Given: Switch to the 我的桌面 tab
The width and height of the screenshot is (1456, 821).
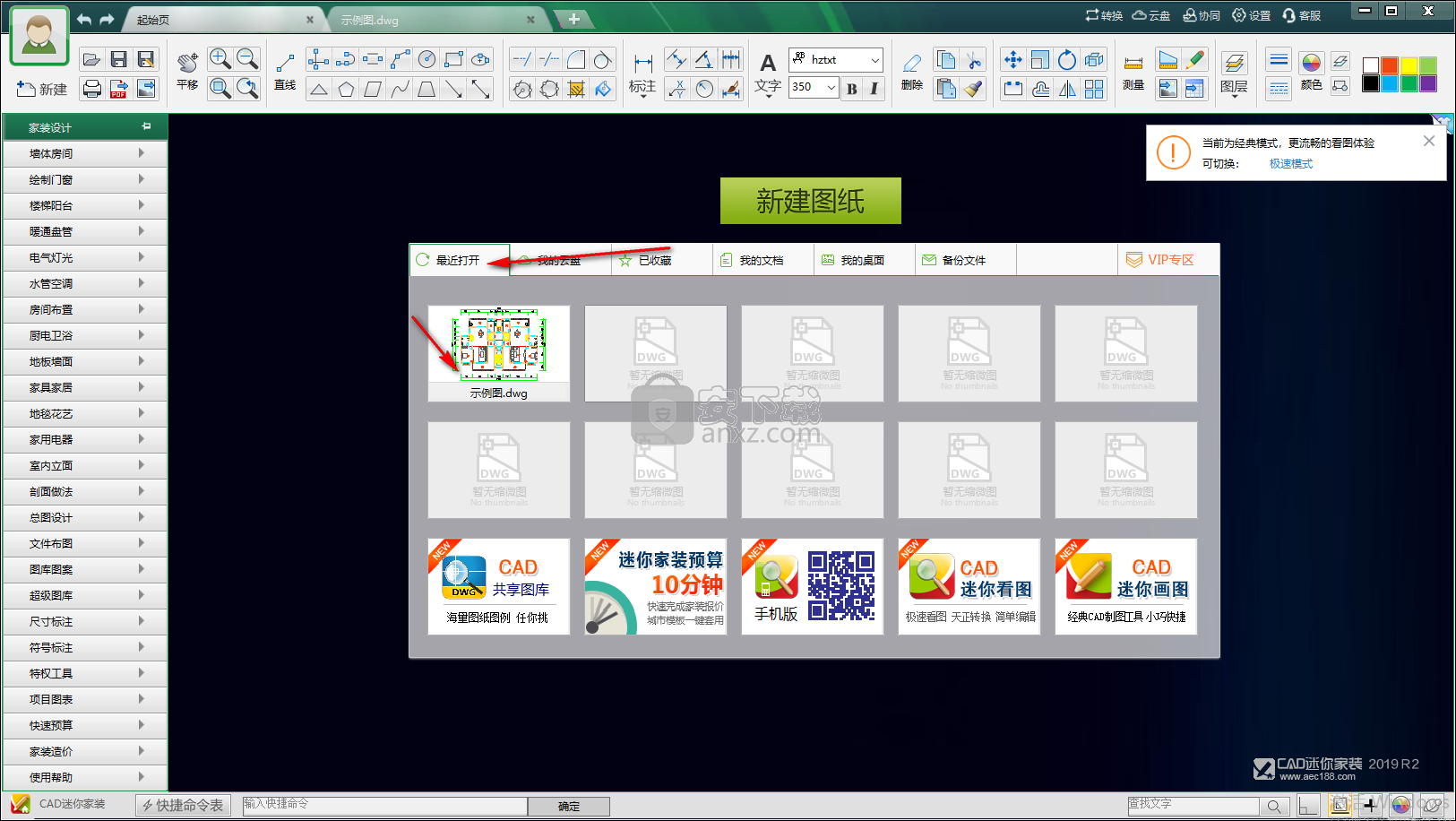Looking at the screenshot, I should point(865,260).
